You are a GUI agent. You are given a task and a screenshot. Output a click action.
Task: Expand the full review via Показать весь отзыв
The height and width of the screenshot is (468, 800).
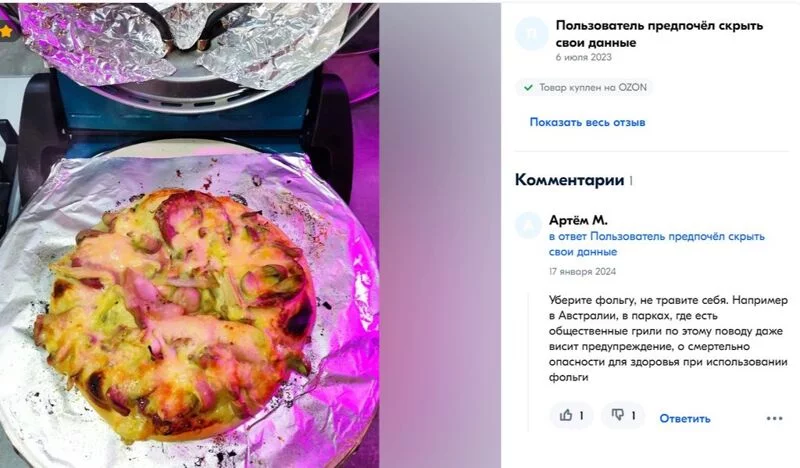coord(587,122)
